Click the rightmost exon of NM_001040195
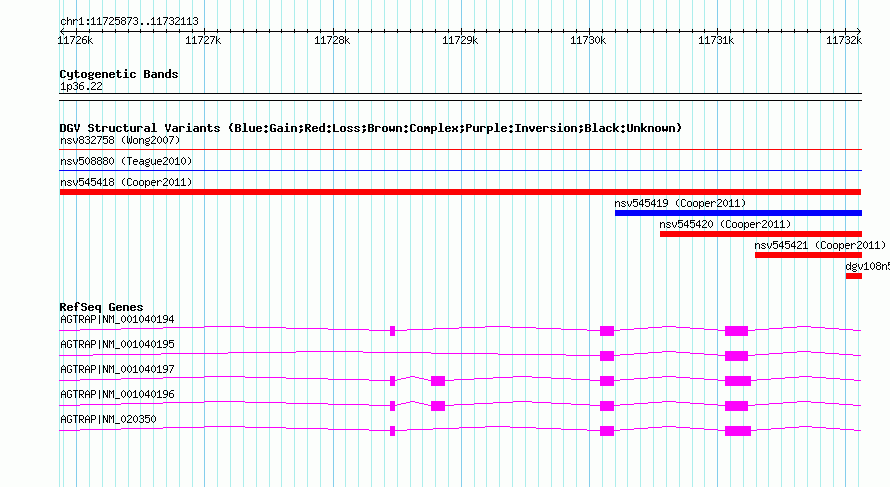The height and width of the screenshot is (487, 890). (736, 356)
